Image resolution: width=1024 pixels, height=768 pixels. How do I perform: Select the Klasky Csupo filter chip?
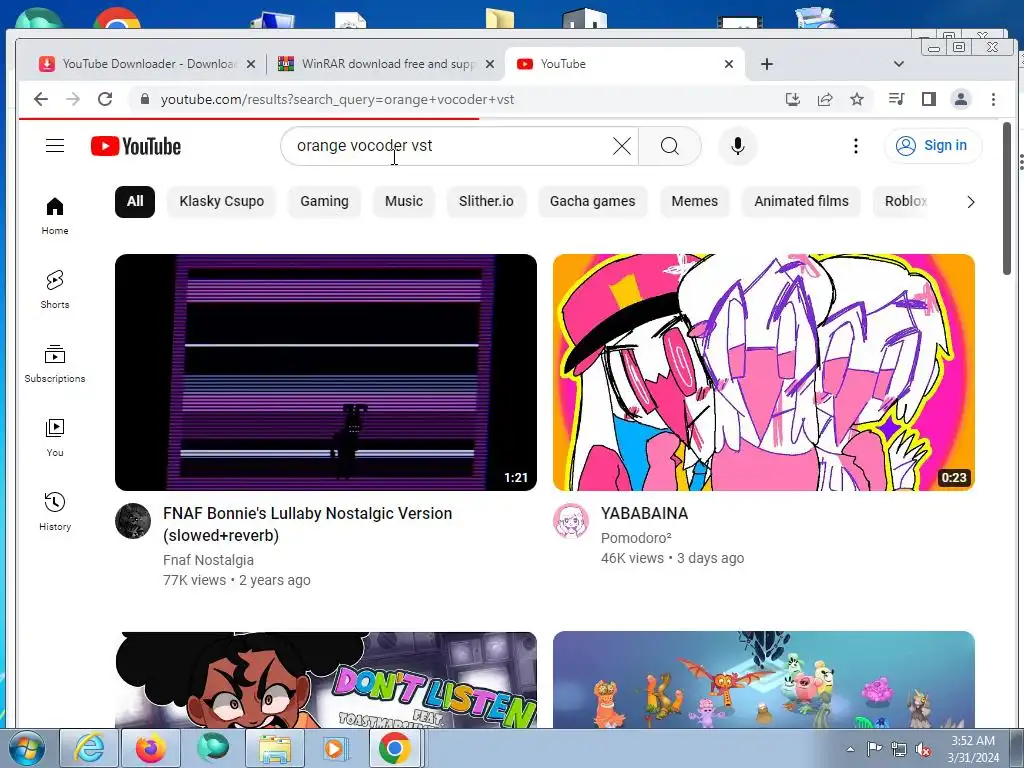pyautogui.click(x=221, y=201)
